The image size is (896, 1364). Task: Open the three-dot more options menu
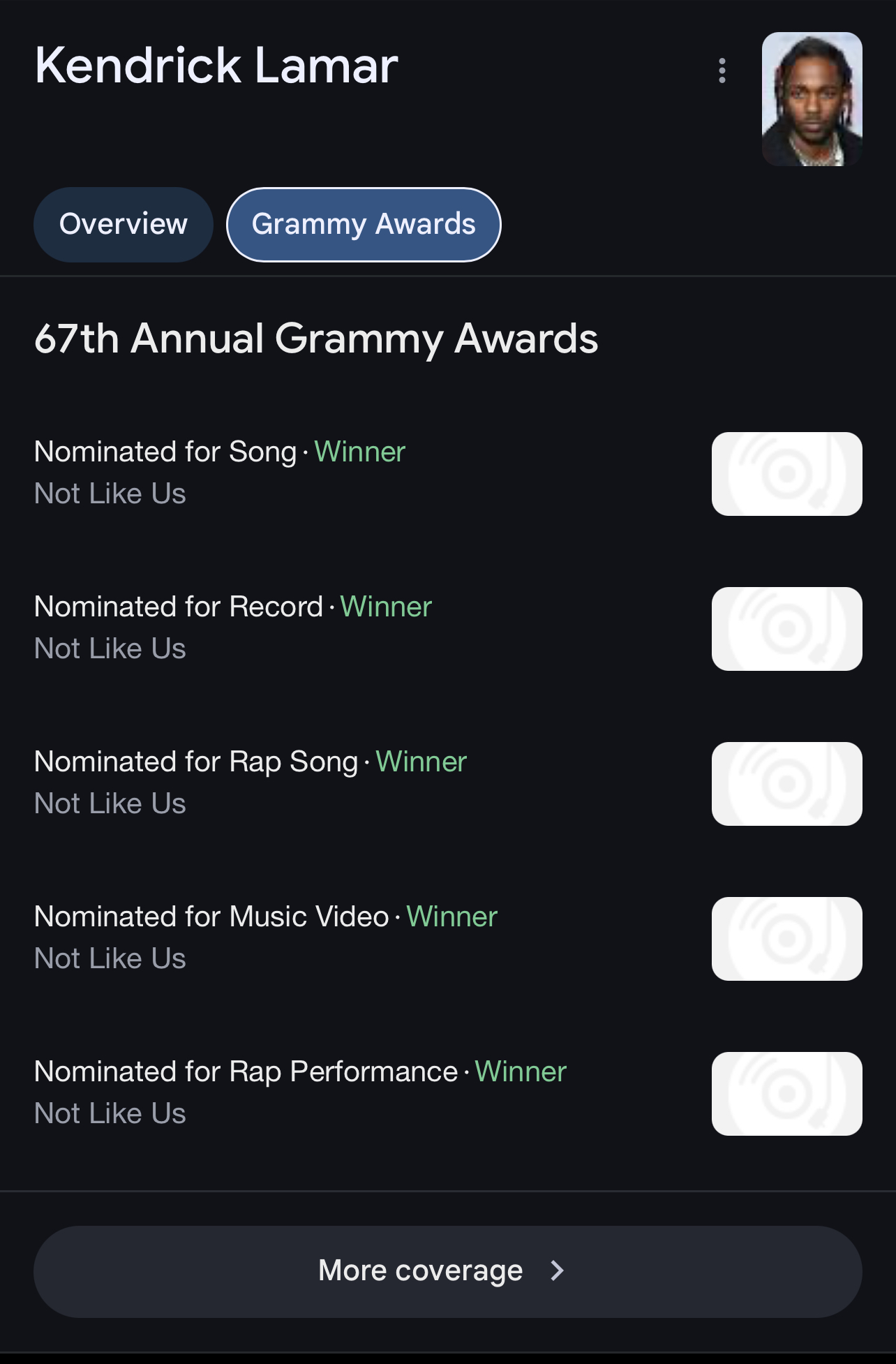pyautogui.click(x=722, y=71)
